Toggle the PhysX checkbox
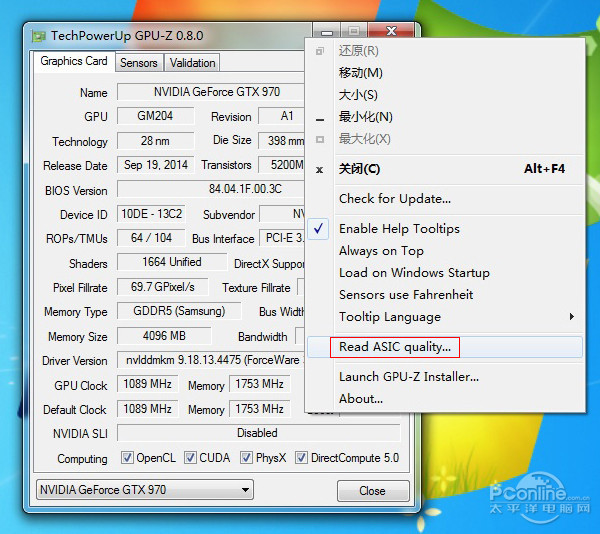The height and width of the screenshot is (534, 600). pyautogui.click(x=246, y=457)
